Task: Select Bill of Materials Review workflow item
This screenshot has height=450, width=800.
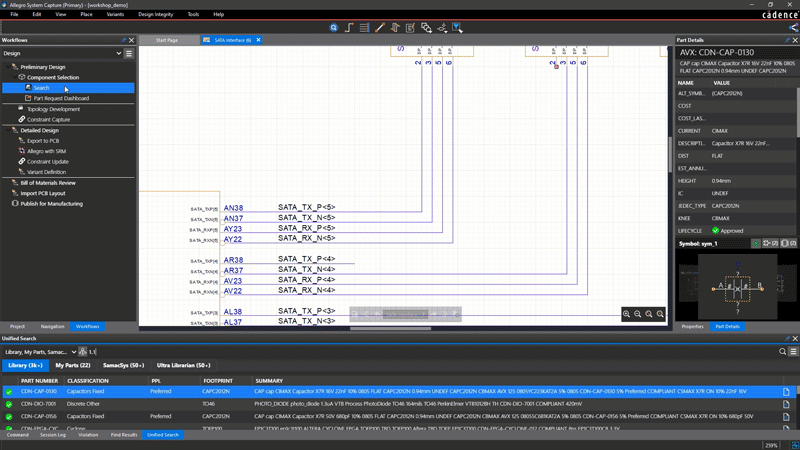Action: 48,183
